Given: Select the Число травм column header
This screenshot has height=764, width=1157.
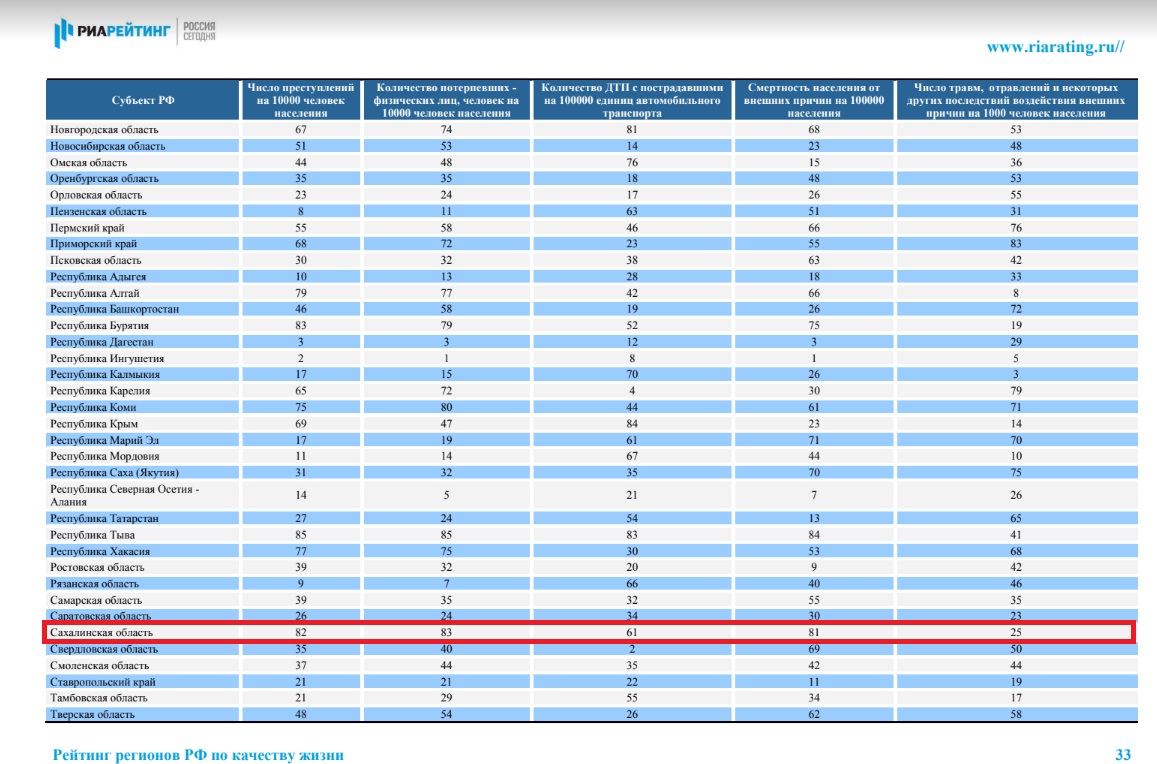Looking at the screenshot, I should (x=1014, y=101).
